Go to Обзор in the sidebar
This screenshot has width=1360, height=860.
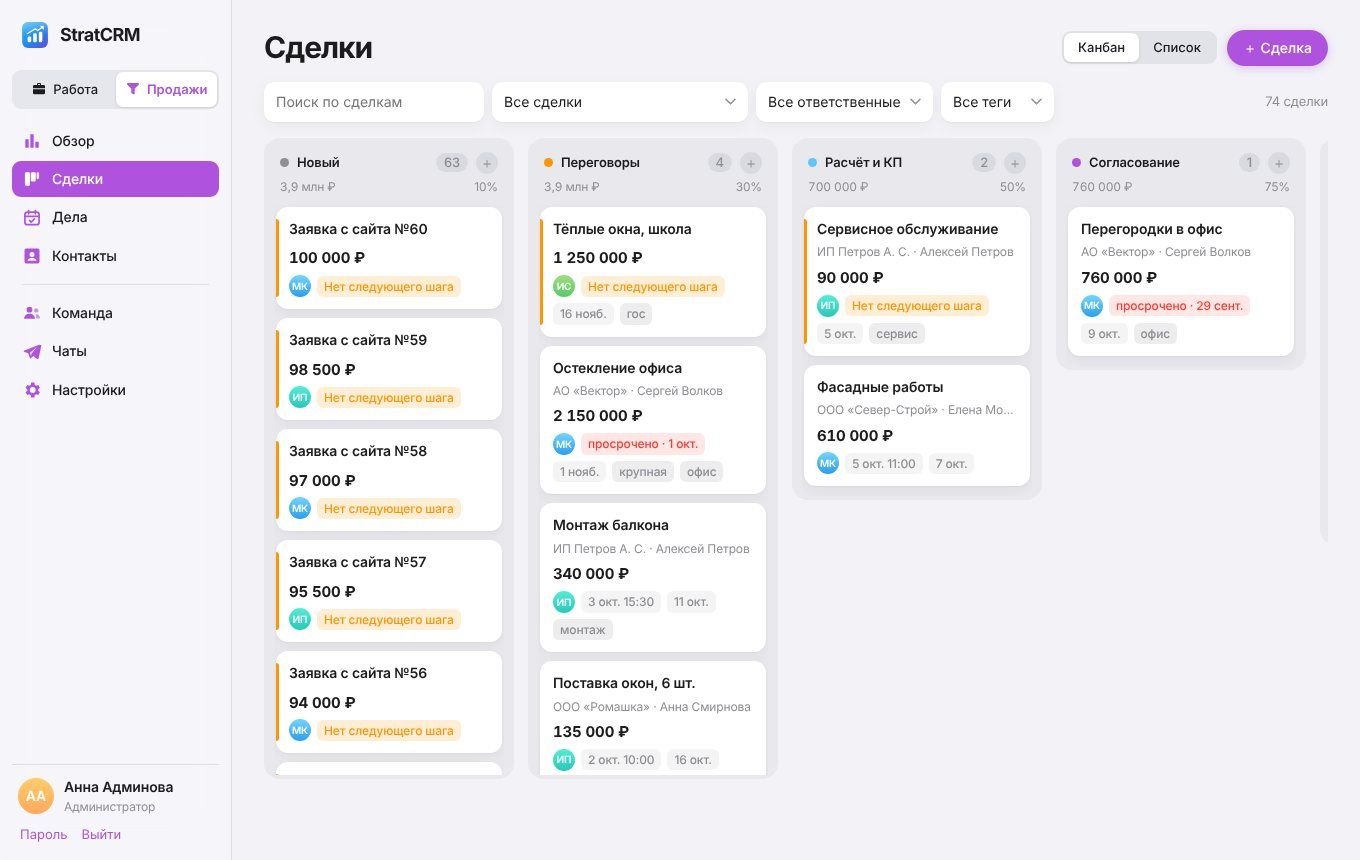pos(115,141)
